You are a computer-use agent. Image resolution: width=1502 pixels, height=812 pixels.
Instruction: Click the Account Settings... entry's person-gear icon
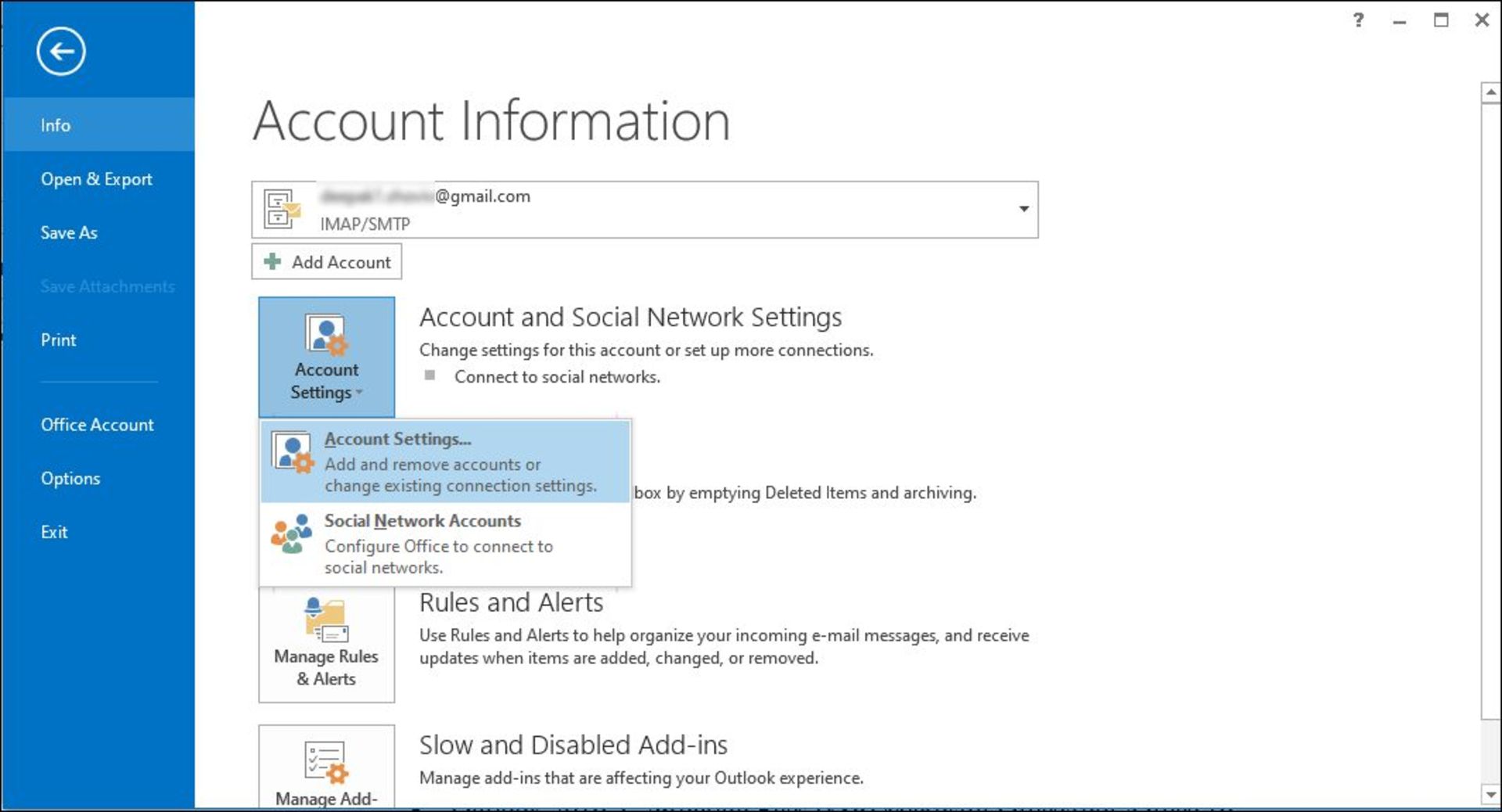pyautogui.click(x=293, y=451)
